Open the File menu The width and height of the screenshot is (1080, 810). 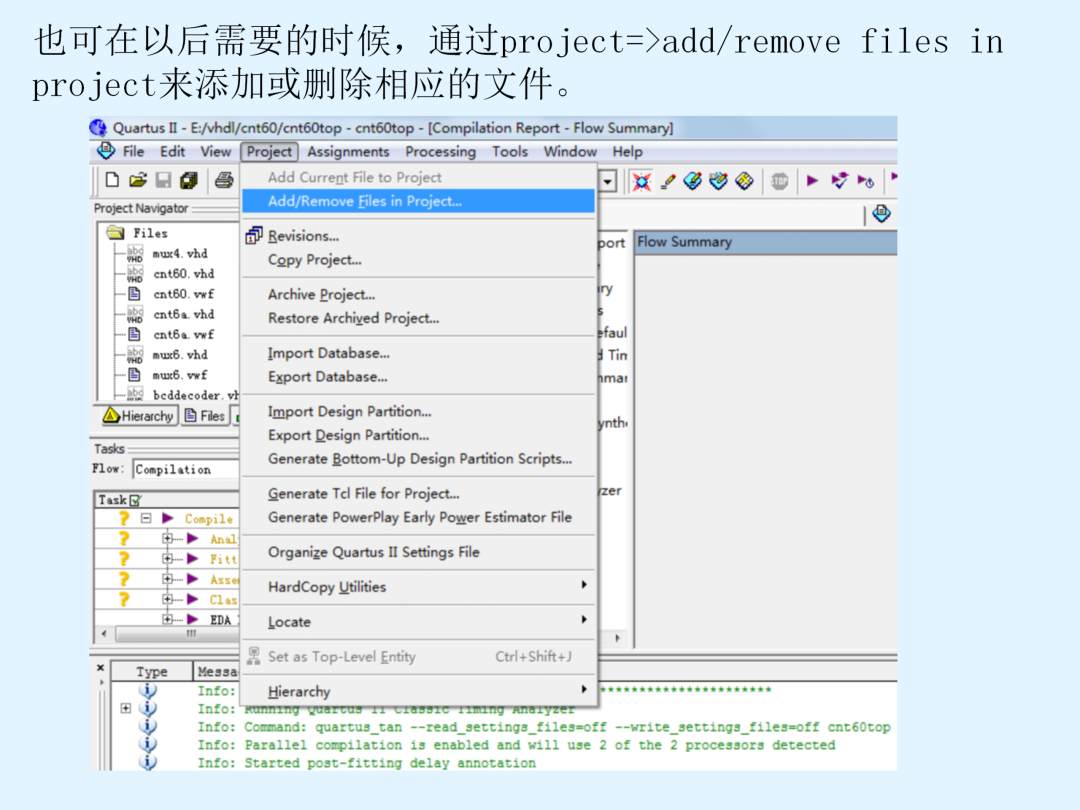click(x=133, y=152)
